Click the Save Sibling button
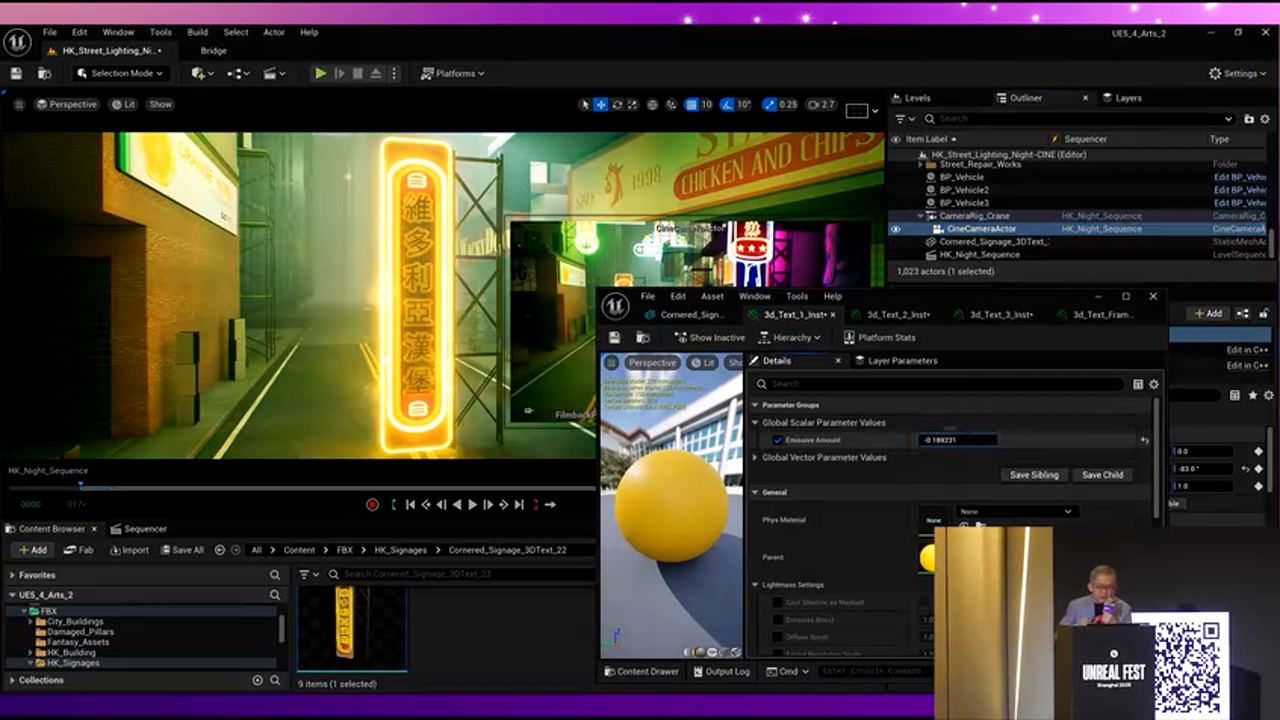 point(1033,475)
